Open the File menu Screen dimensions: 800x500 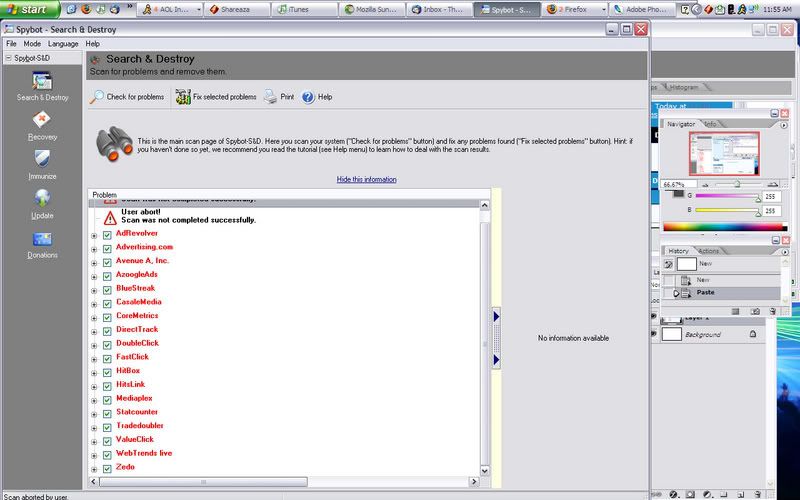pyautogui.click(x=11, y=44)
